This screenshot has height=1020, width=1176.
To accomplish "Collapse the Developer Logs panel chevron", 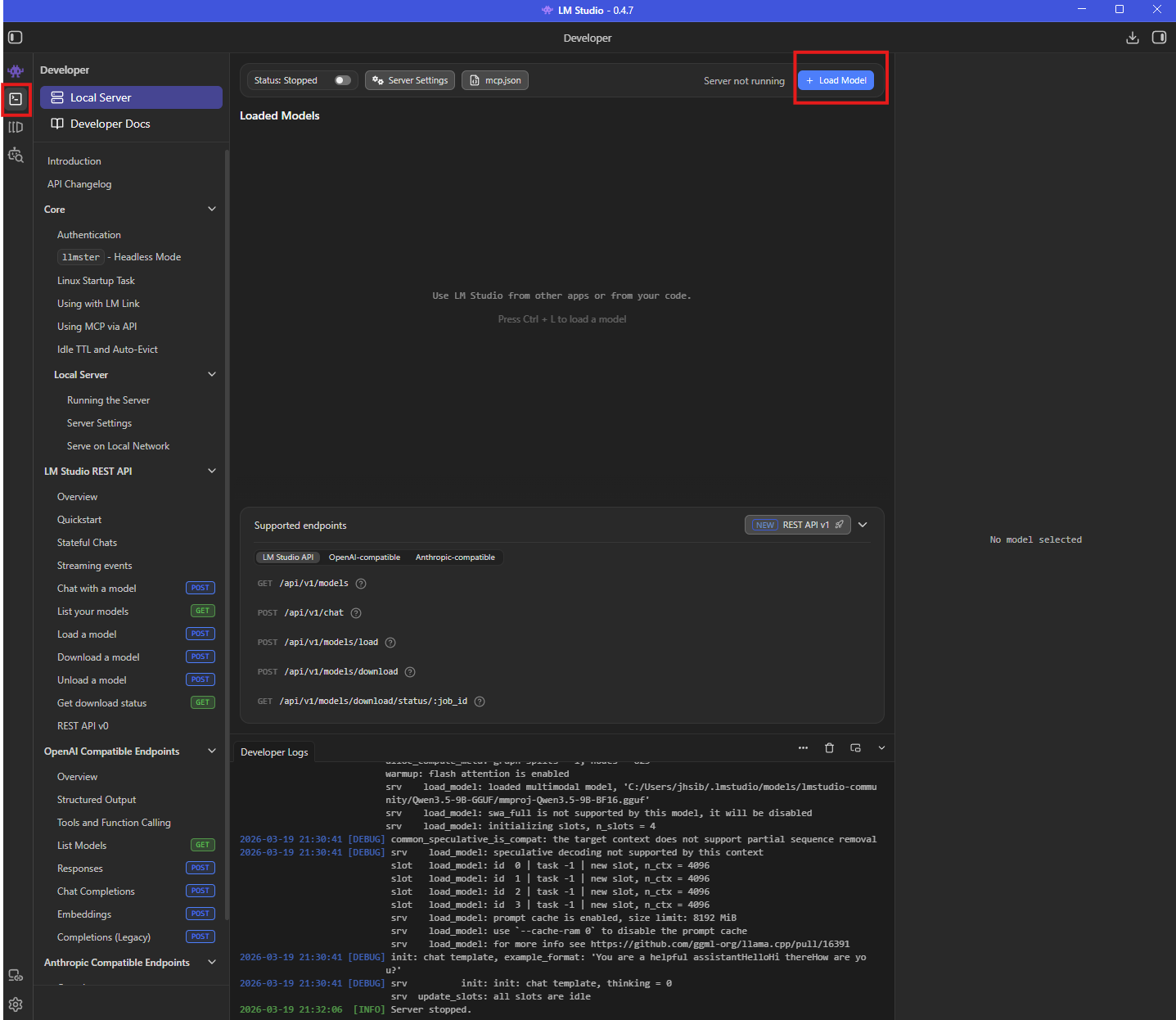I will tap(881, 747).
